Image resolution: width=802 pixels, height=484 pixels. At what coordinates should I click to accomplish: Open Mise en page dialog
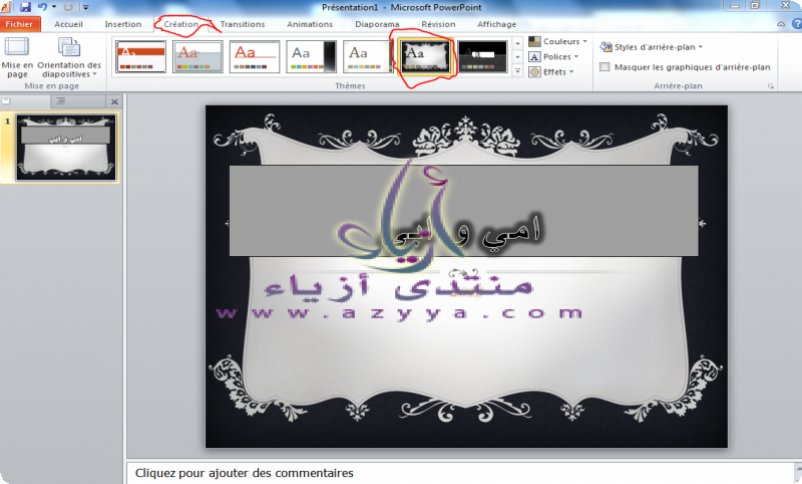coord(17,57)
